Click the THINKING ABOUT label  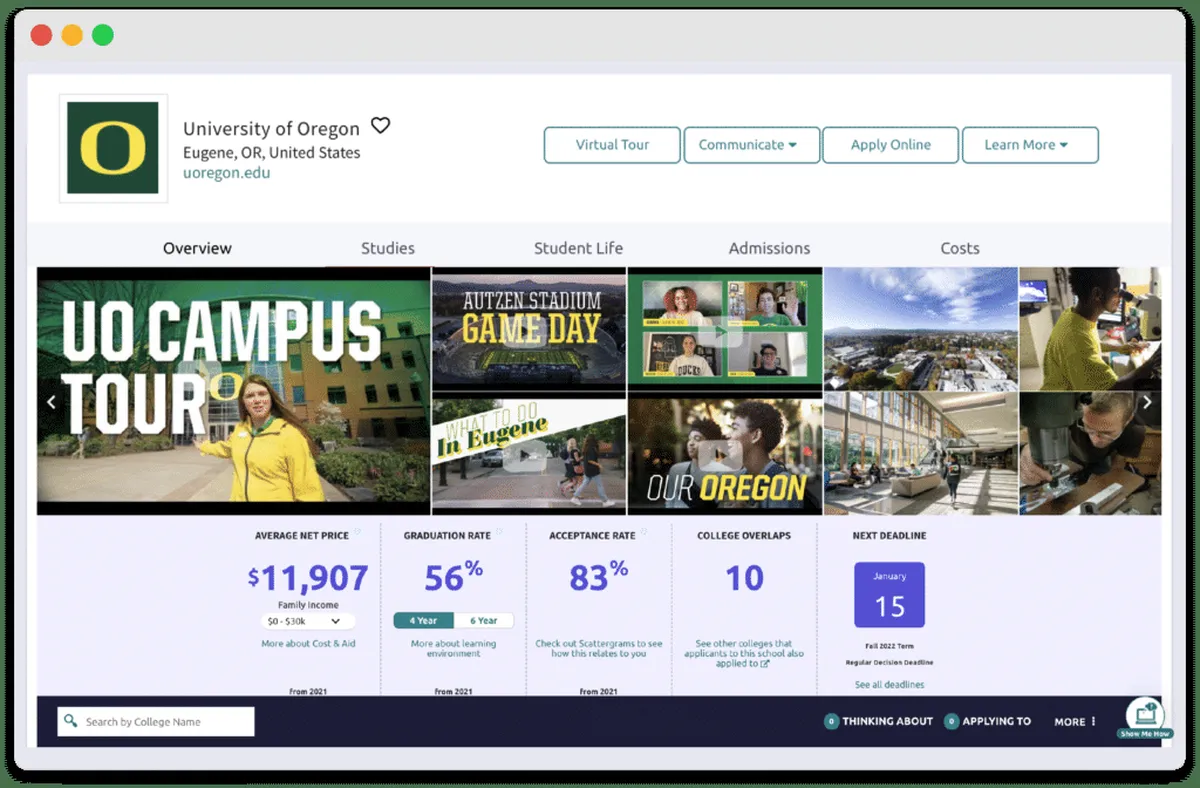click(887, 721)
